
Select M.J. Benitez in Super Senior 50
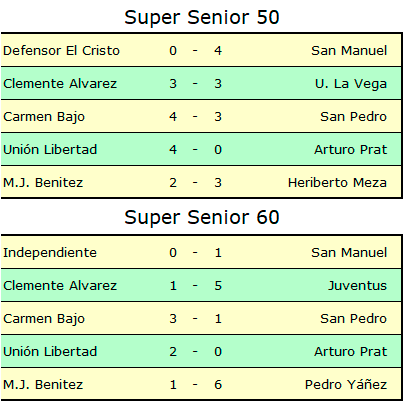43,183
